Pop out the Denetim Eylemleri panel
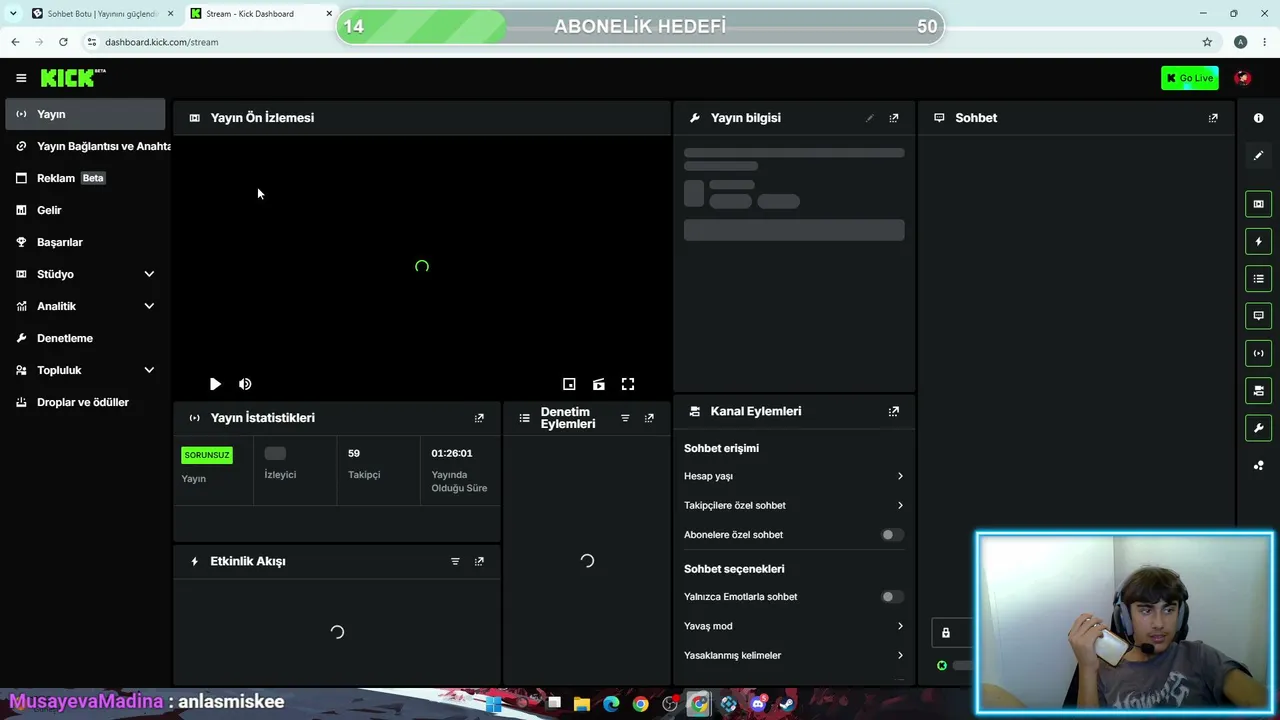The width and height of the screenshot is (1280, 720). point(649,418)
